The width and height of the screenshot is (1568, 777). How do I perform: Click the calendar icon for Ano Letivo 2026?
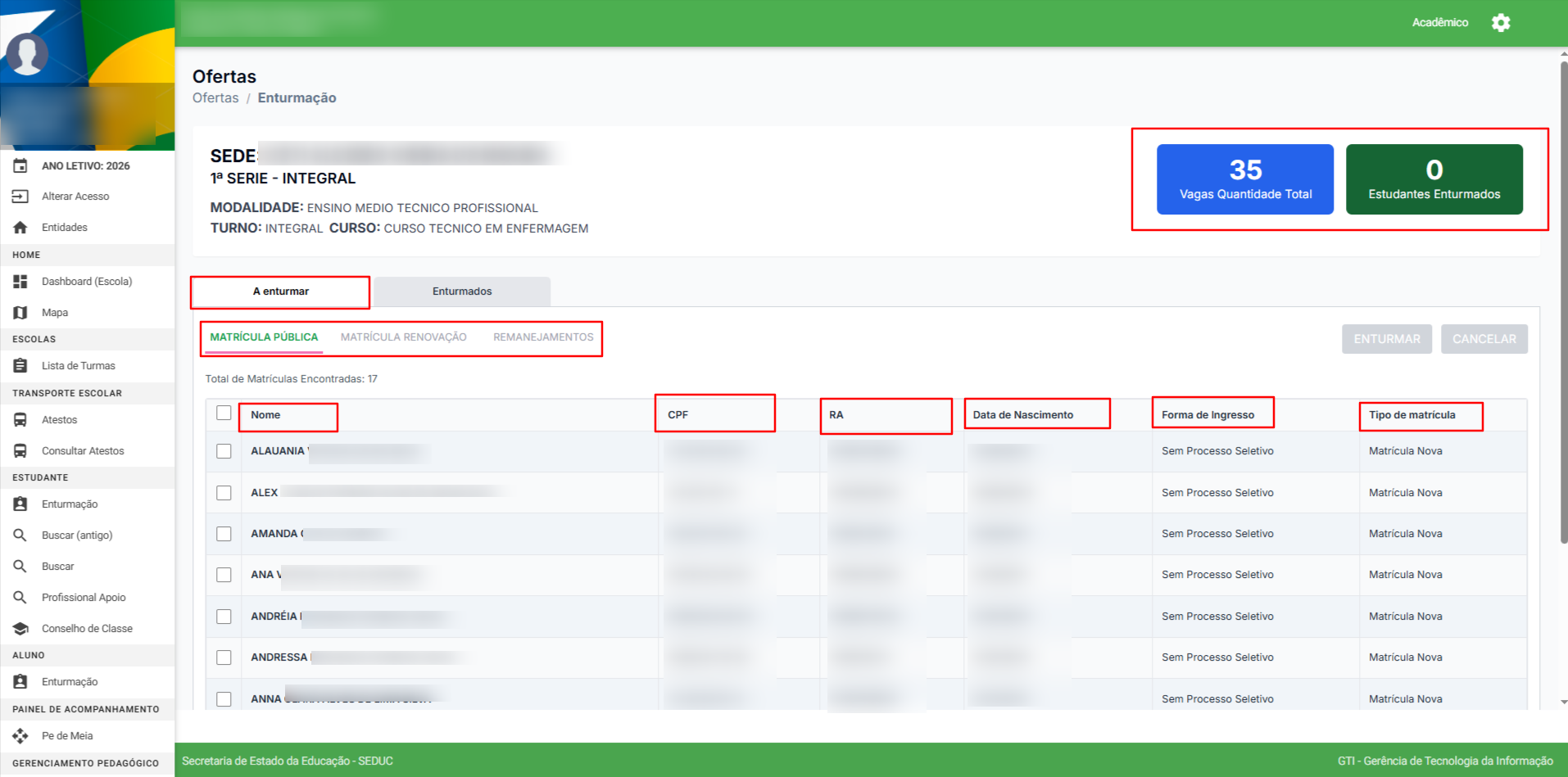(20, 165)
